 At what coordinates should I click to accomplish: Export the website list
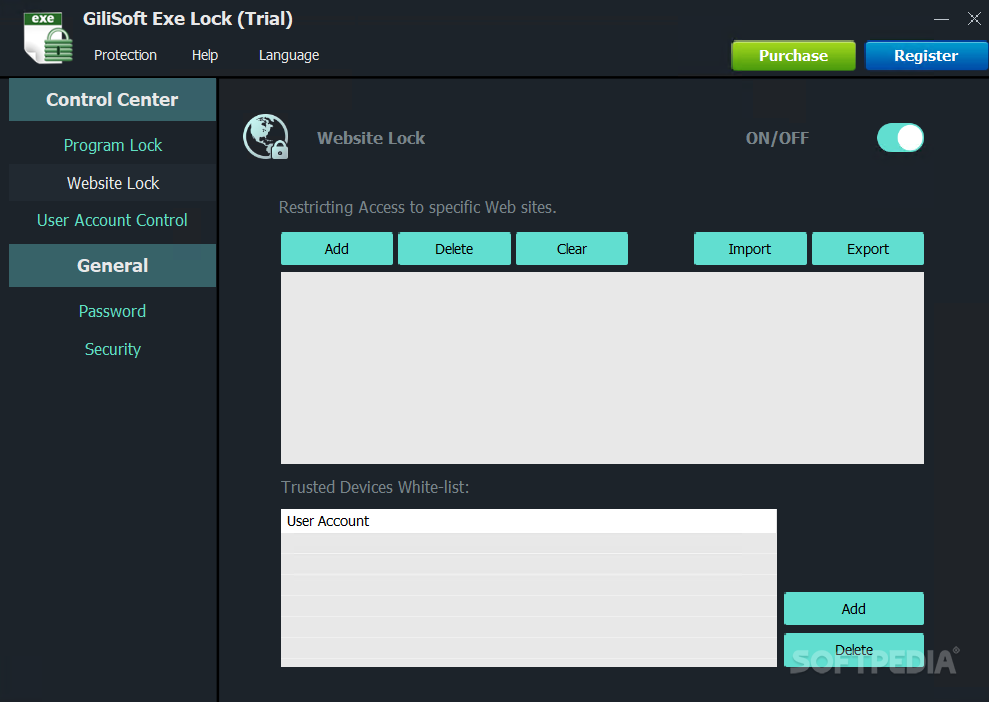(868, 249)
